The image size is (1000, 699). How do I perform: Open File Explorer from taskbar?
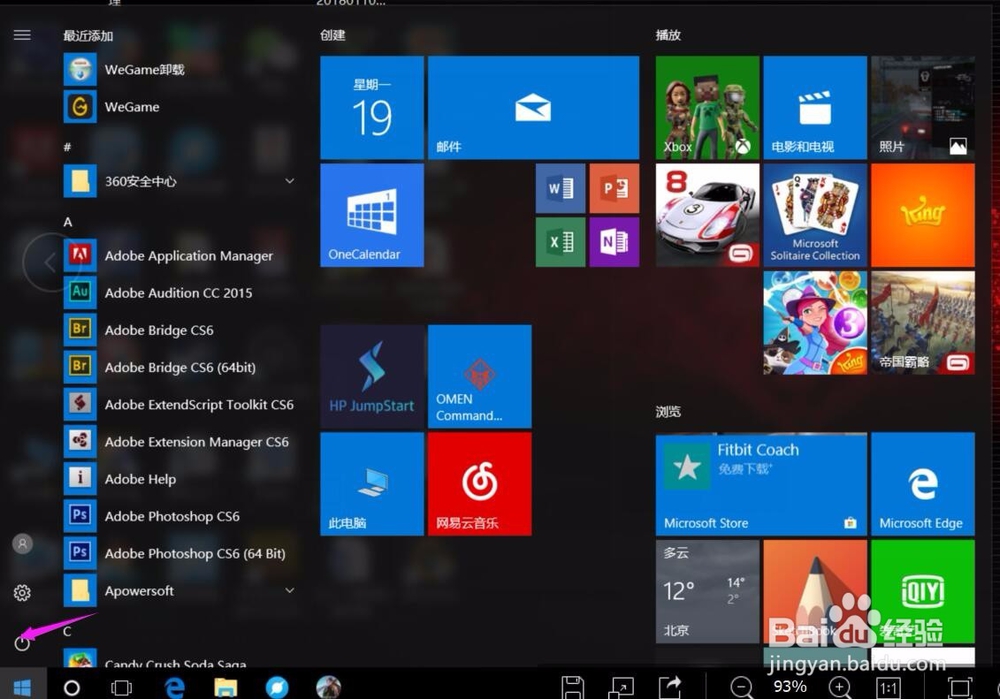(x=225, y=687)
